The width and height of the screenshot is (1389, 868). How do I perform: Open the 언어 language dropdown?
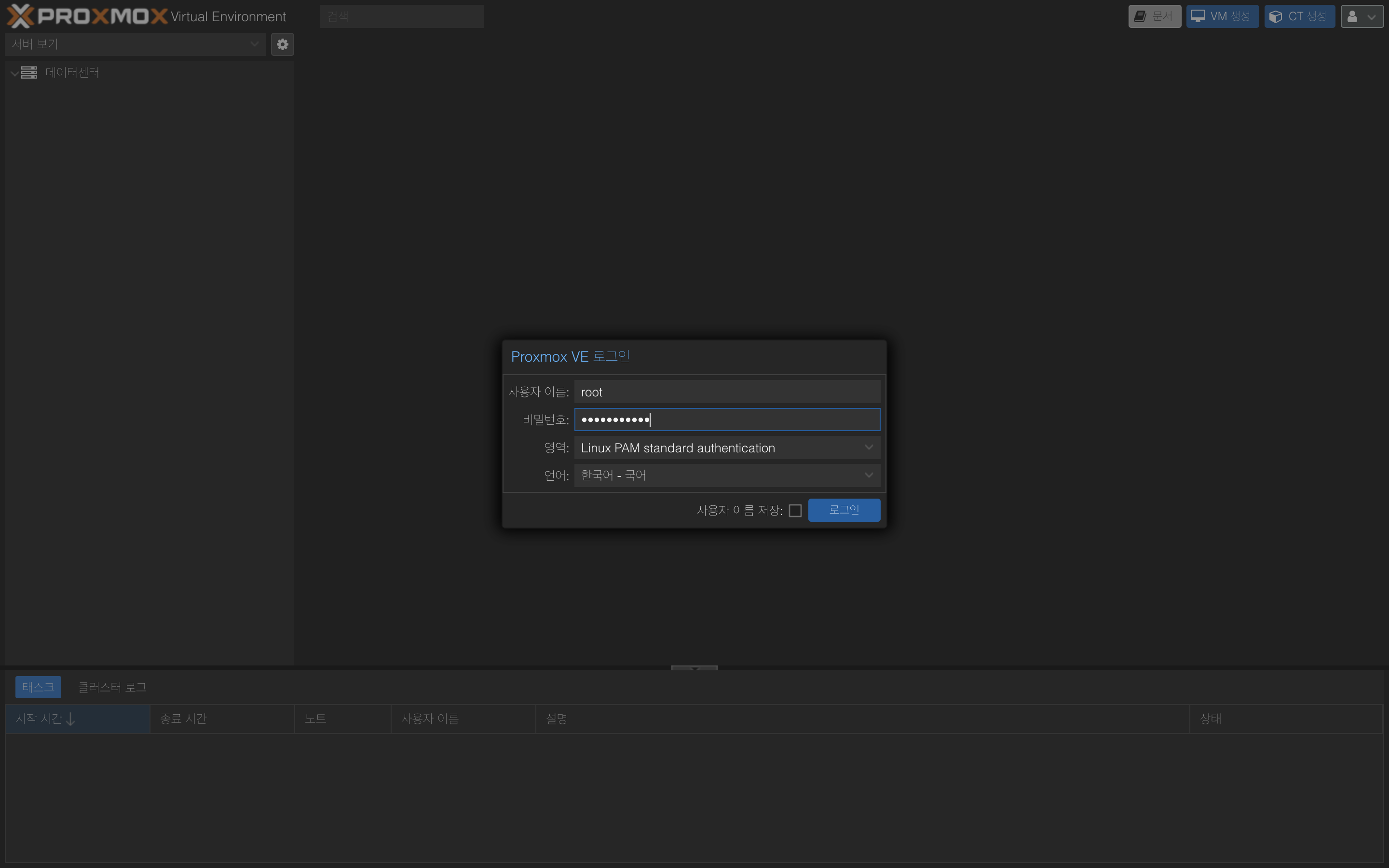pos(869,475)
